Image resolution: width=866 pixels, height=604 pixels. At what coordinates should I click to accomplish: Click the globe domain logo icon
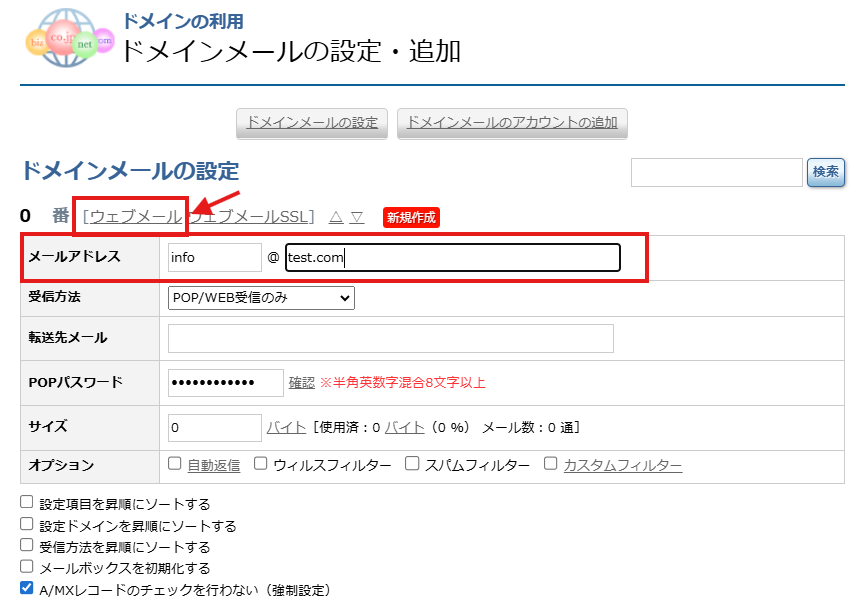click(68, 40)
